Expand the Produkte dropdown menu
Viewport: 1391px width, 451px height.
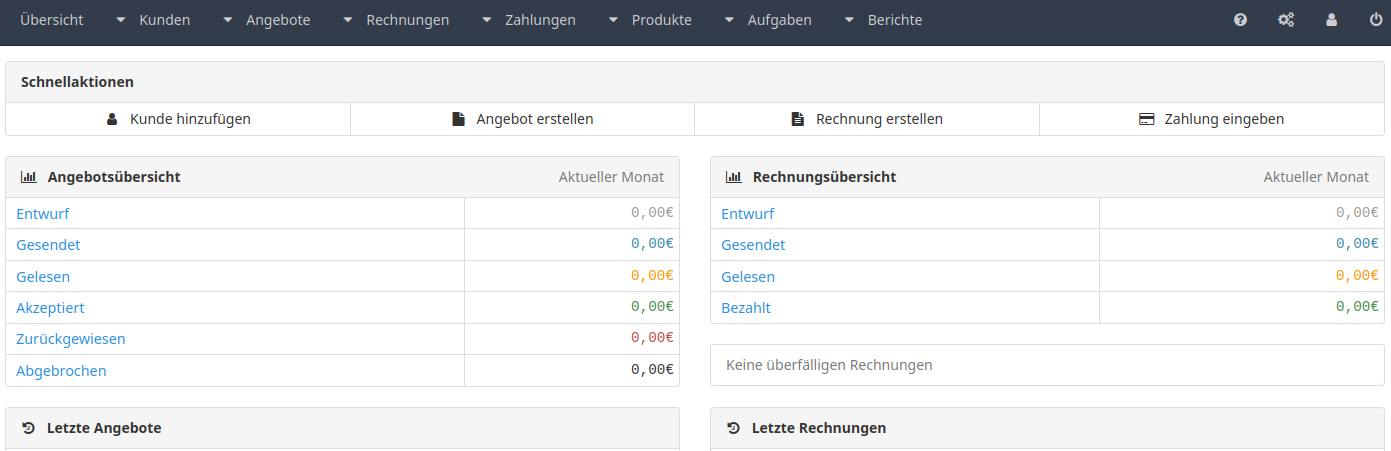(650, 20)
